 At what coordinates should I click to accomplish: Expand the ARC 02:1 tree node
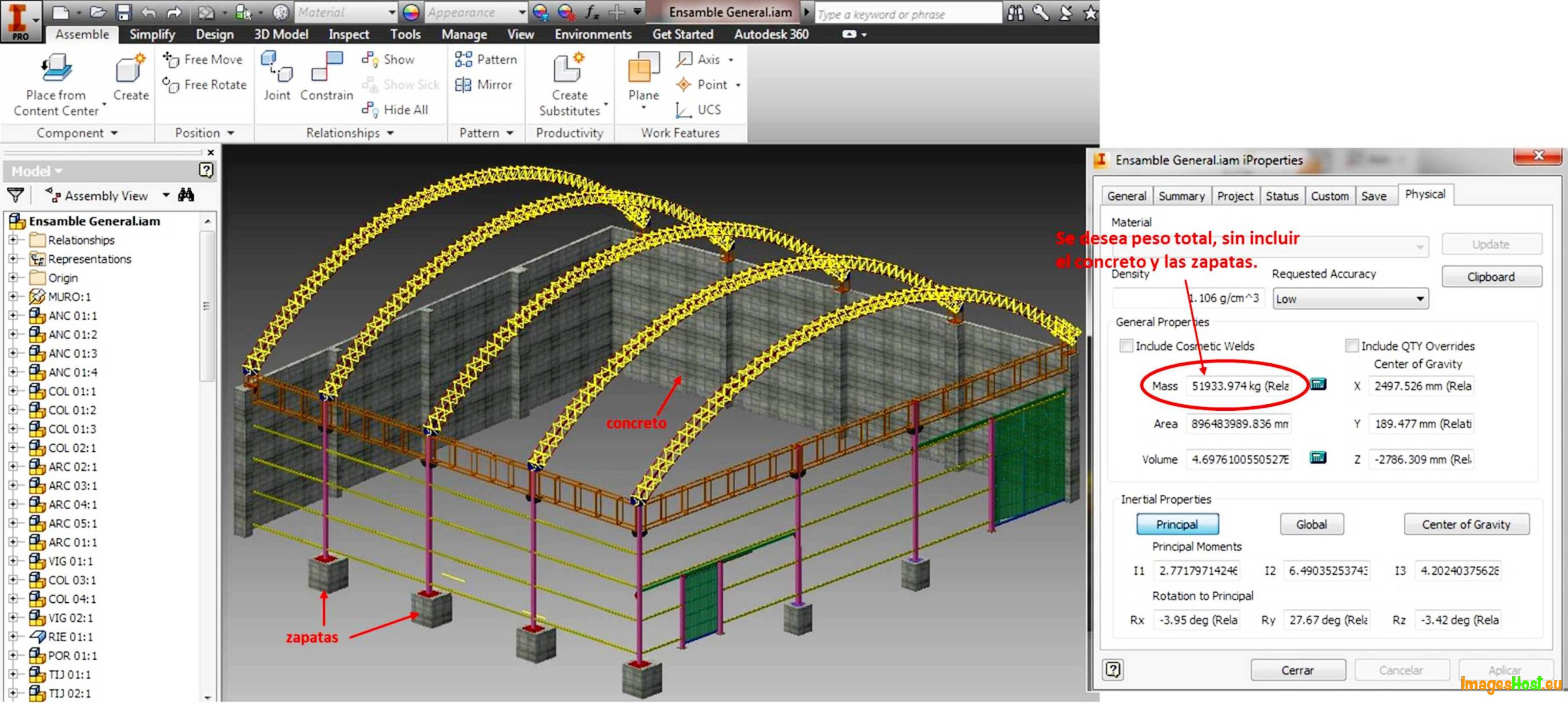click(x=13, y=466)
